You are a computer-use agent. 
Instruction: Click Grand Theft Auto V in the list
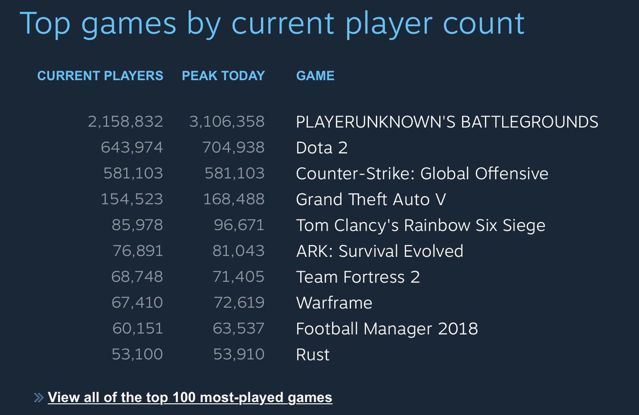pyautogui.click(x=371, y=199)
